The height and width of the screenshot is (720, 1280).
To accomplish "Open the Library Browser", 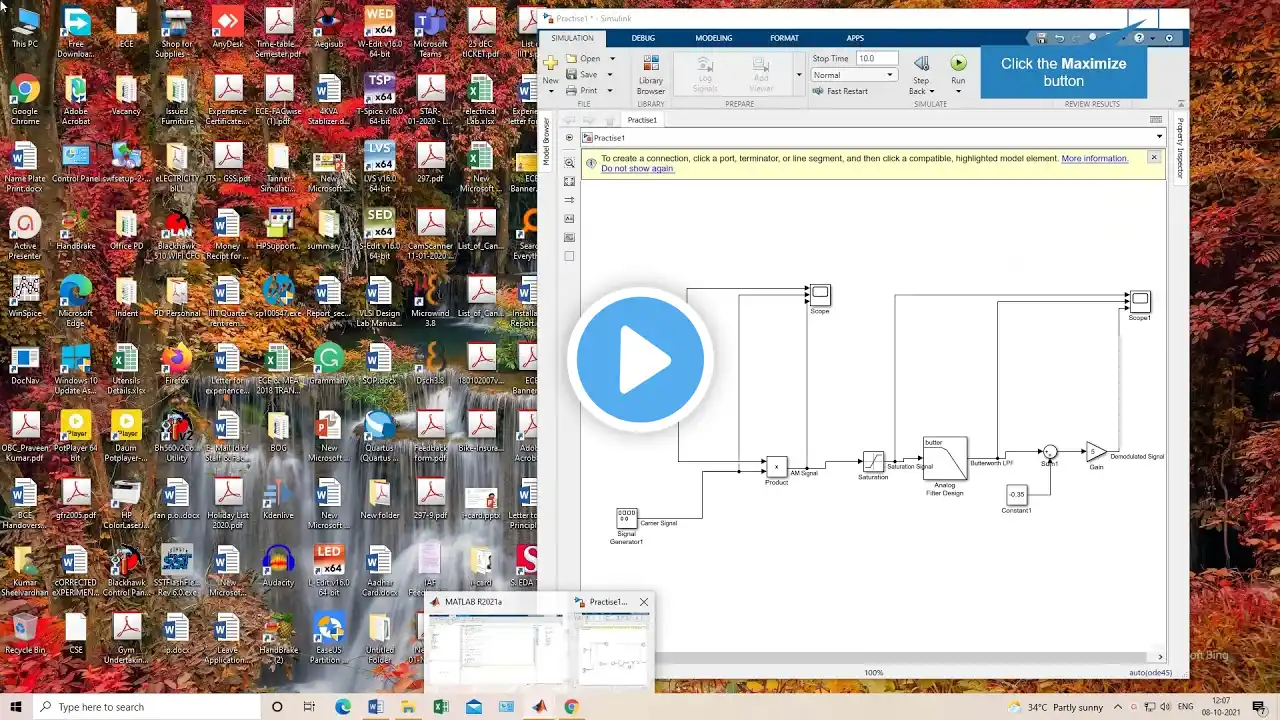I will [x=651, y=73].
